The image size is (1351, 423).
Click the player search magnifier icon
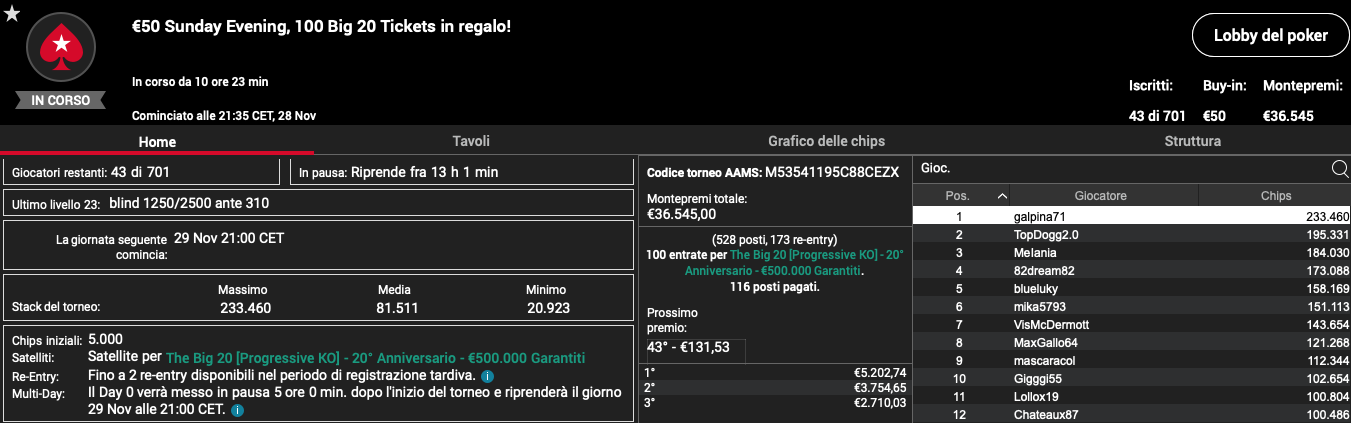click(1340, 169)
